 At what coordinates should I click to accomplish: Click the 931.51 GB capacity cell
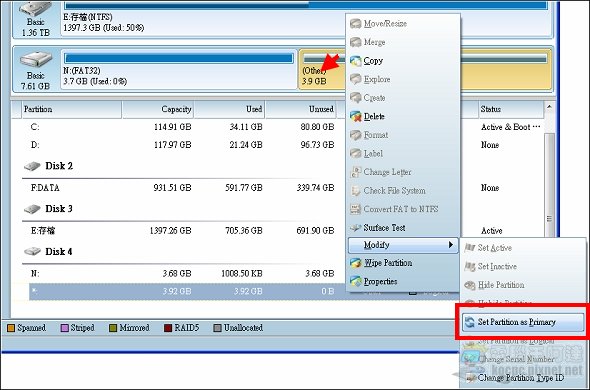click(172, 188)
